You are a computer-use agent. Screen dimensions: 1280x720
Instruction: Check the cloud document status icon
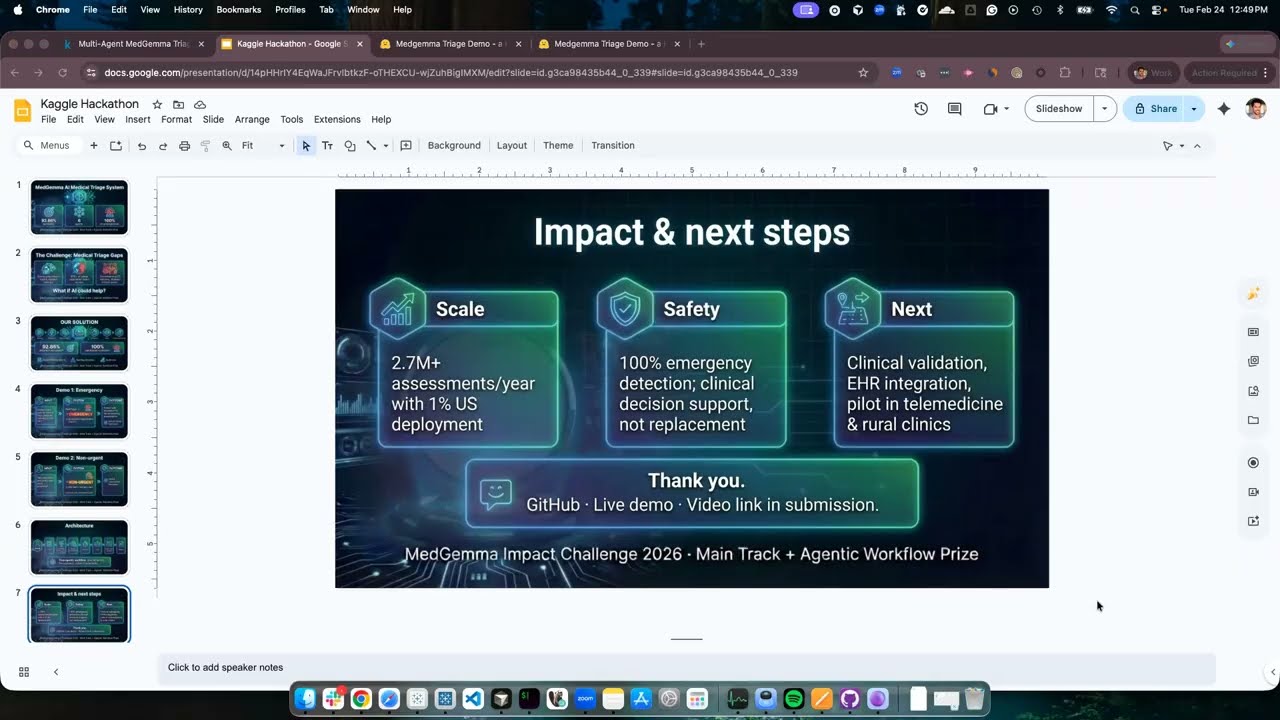[200, 104]
